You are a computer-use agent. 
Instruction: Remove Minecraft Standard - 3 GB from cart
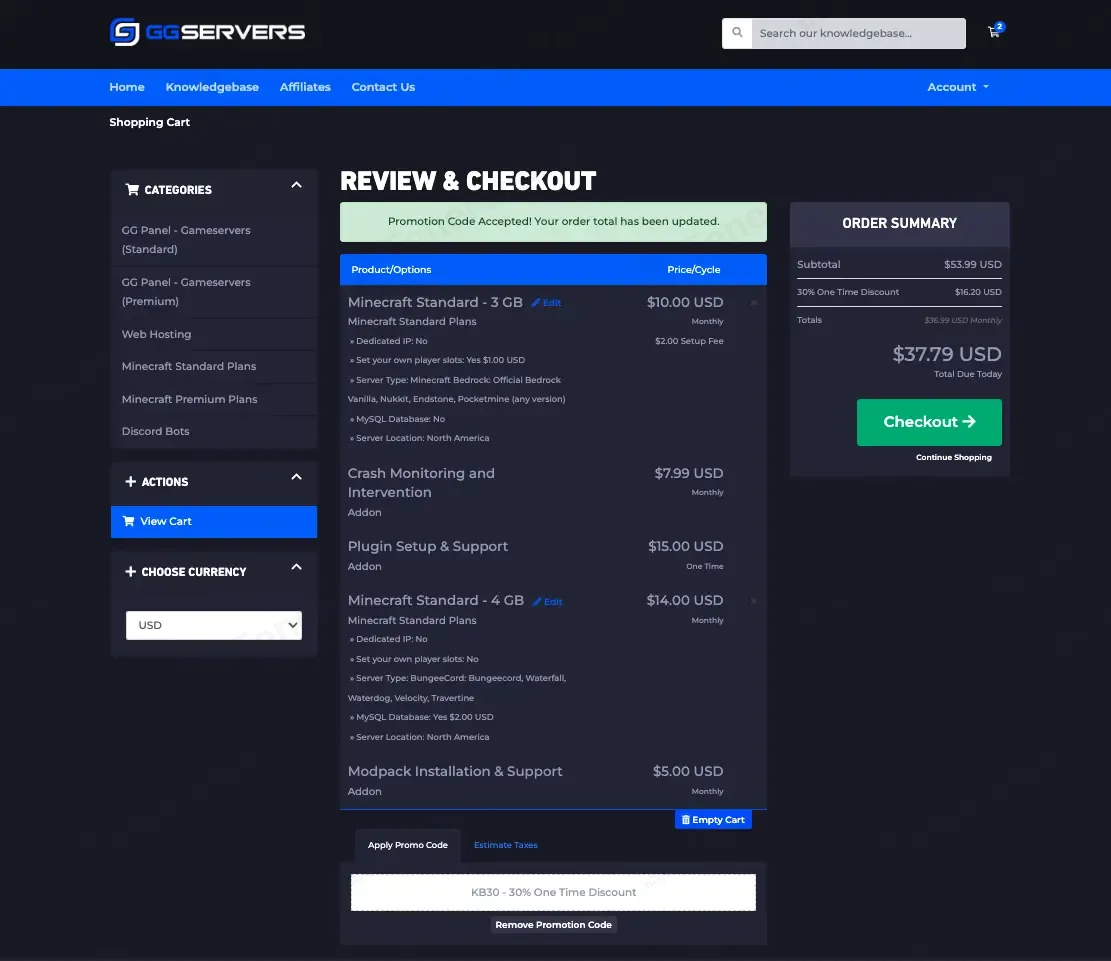[753, 303]
